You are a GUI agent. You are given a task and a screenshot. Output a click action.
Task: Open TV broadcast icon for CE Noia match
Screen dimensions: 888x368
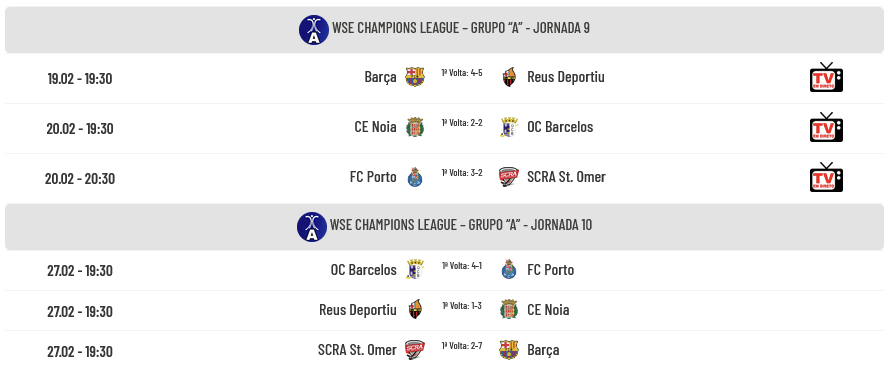tap(826, 127)
